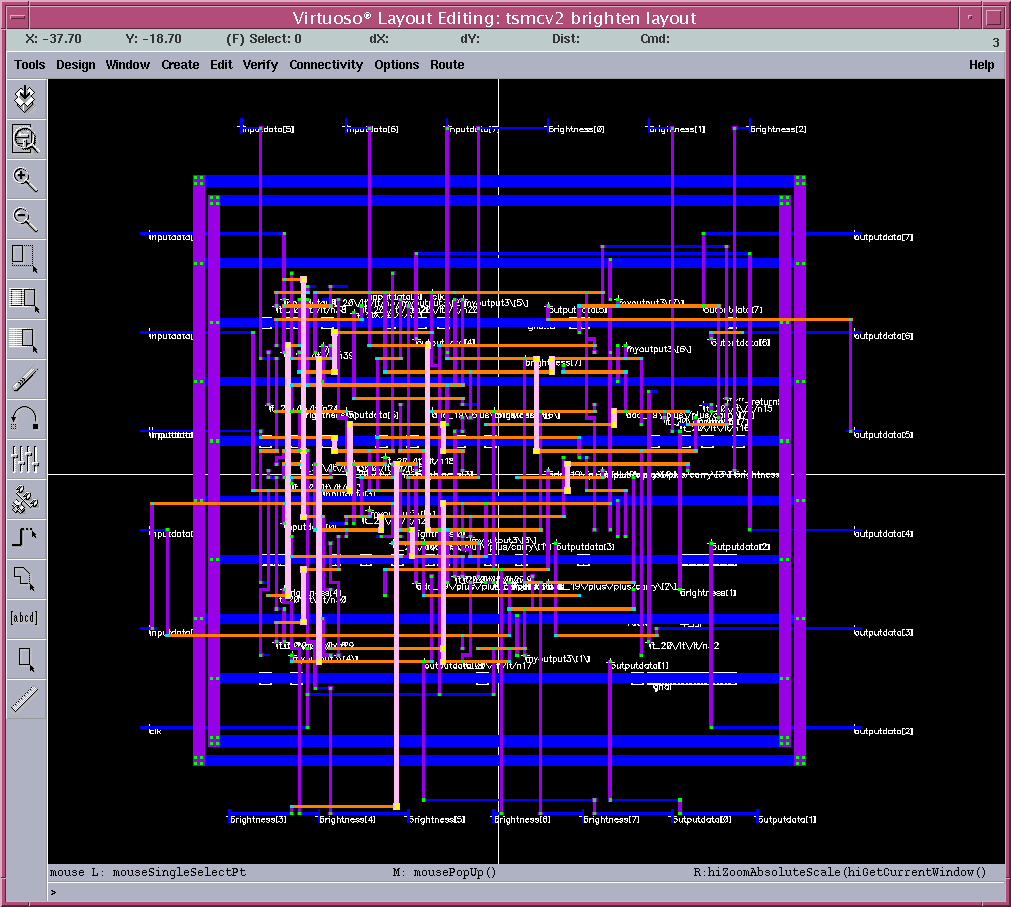Click the Undo arrow icon

click(24, 418)
